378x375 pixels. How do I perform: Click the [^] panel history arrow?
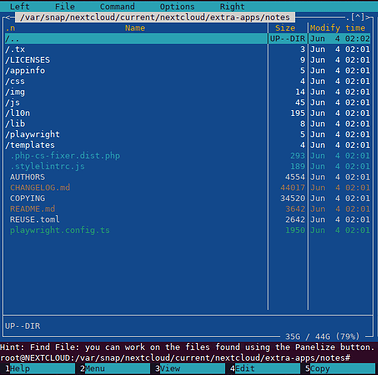click(x=358, y=17)
